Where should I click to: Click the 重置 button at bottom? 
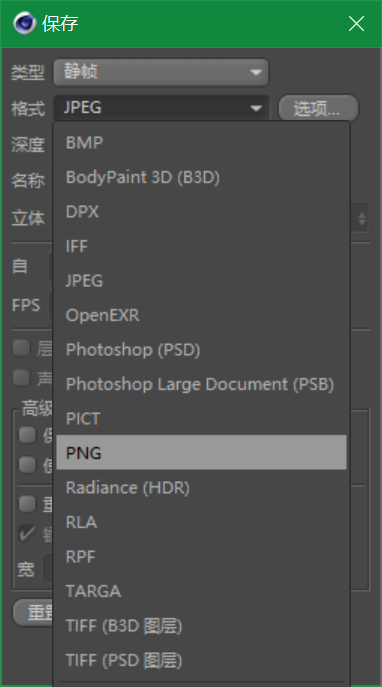tap(33, 613)
